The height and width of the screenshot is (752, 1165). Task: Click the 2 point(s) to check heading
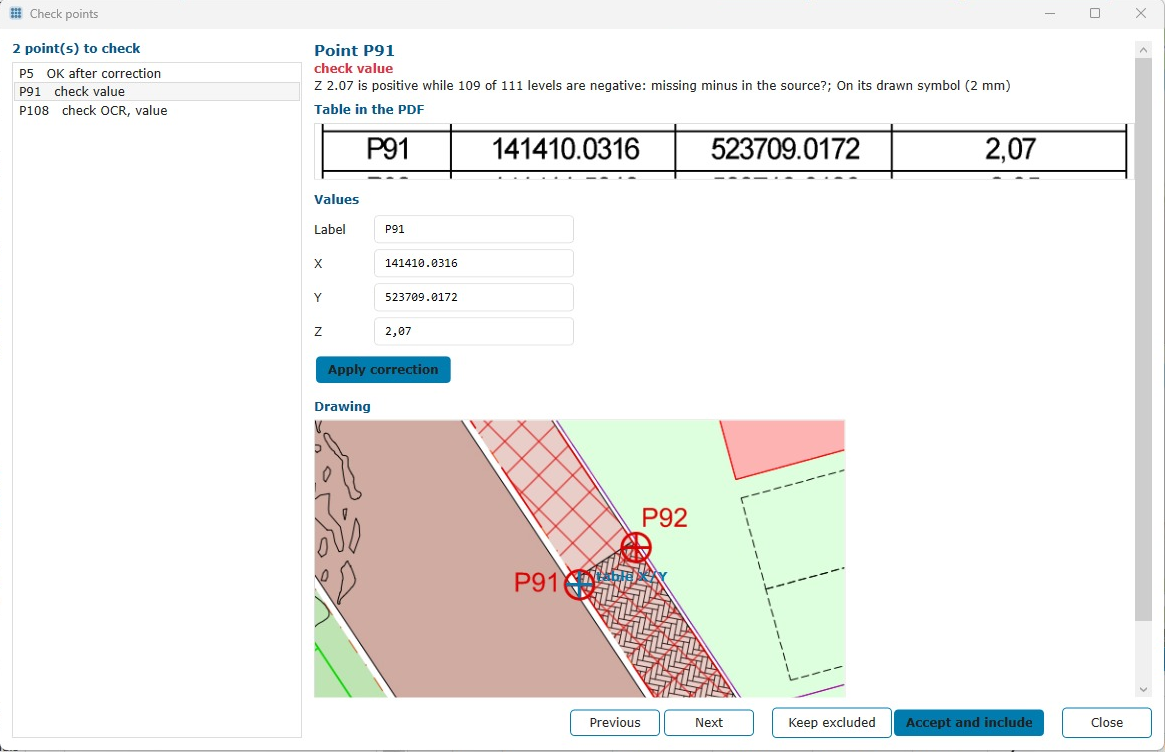[x=77, y=48]
